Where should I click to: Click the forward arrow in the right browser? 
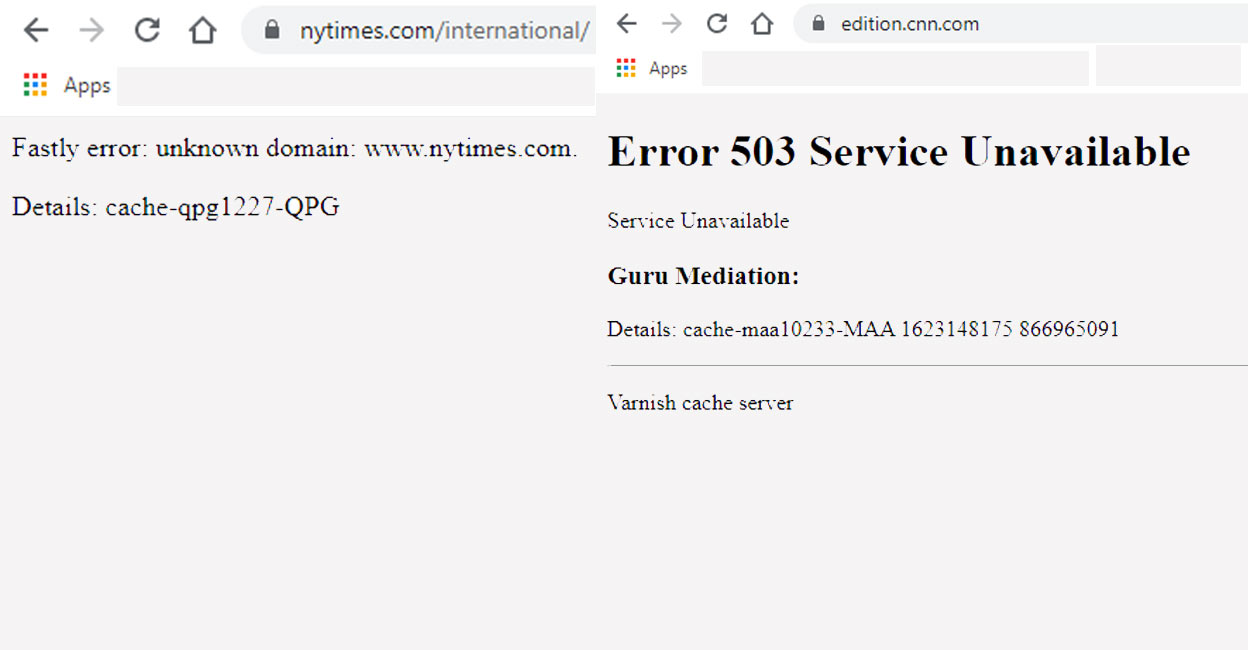pyautogui.click(x=671, y=23)
